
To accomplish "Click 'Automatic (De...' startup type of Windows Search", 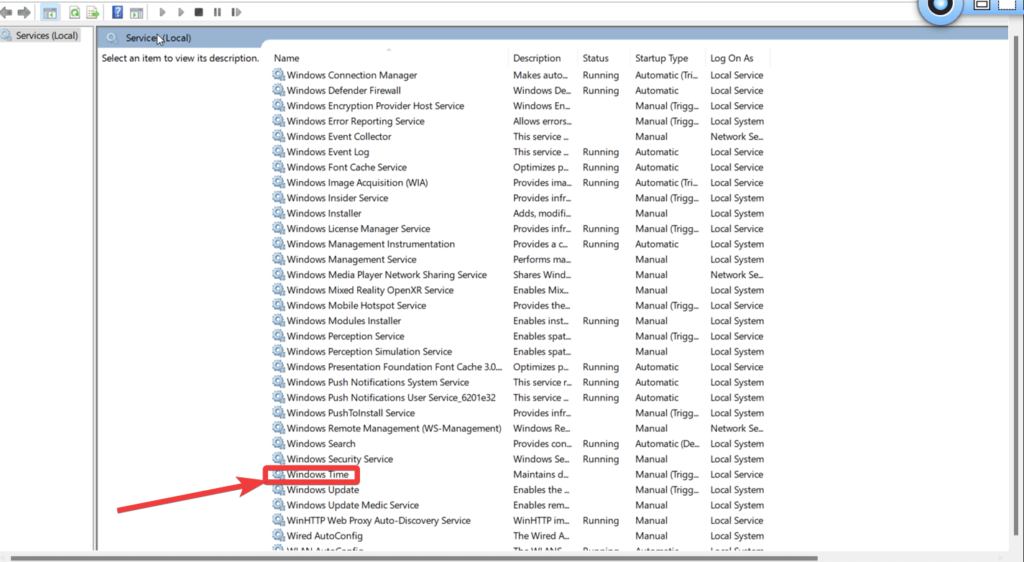I will pyautogui.click(x=667, y=443).
